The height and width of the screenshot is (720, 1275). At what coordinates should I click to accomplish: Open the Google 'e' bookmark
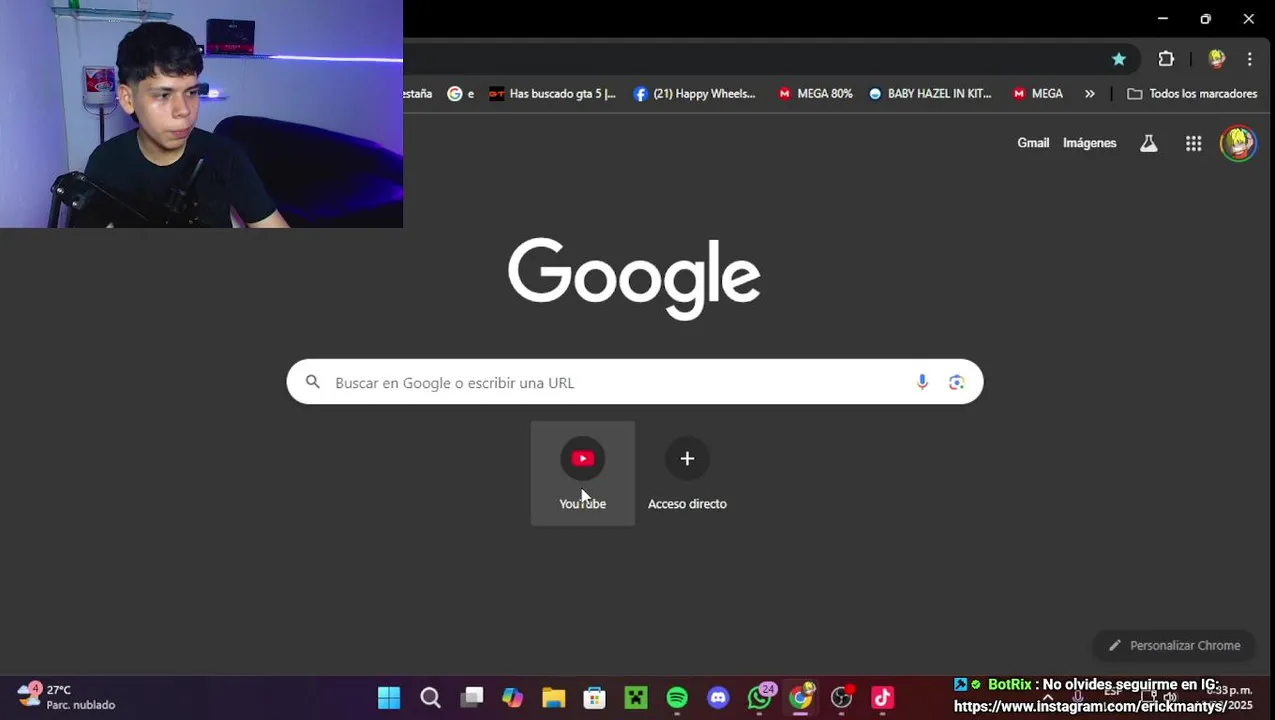[461, 93]
